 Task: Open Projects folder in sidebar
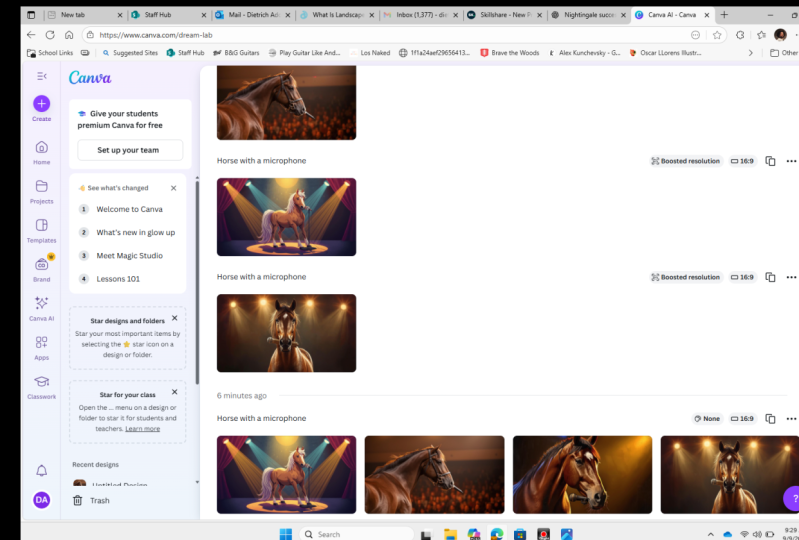click(x=42, y=192)
